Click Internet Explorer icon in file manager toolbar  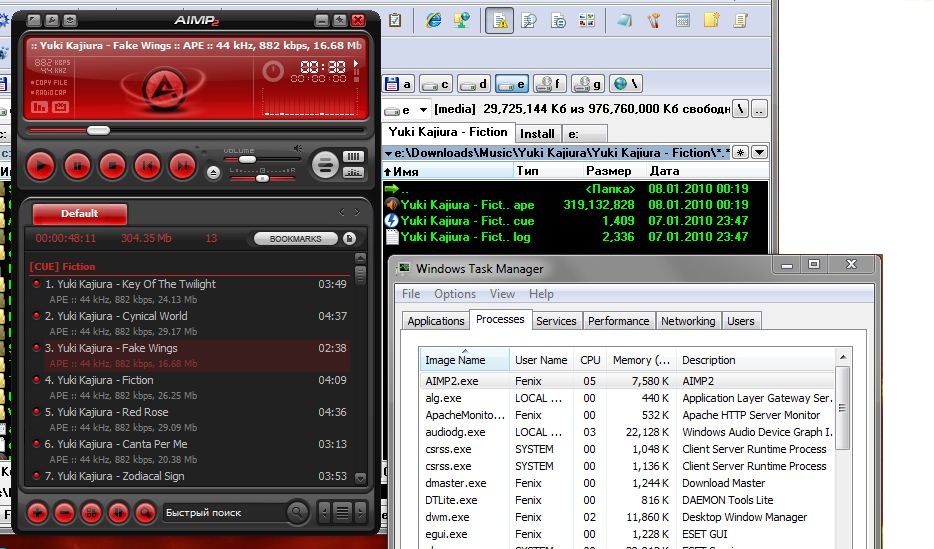click(434, 20)
